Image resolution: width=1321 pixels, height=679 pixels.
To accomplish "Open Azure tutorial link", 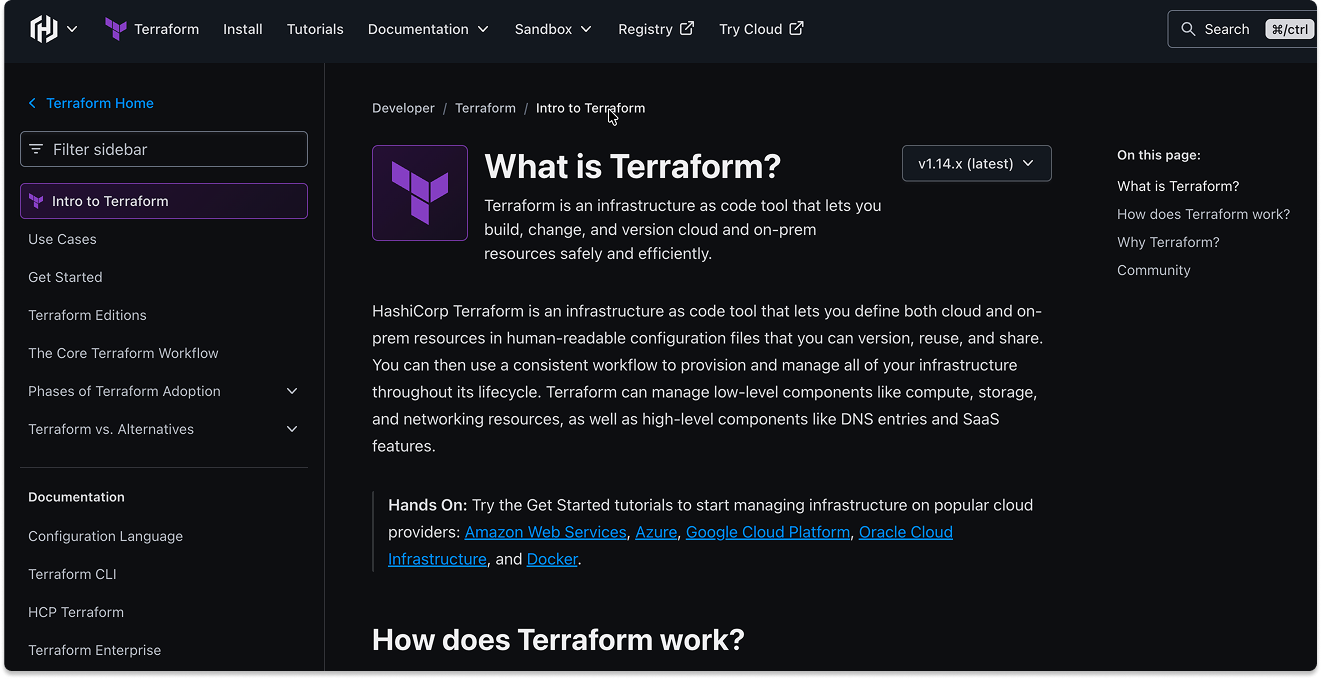I will click(x=656, y=532).
